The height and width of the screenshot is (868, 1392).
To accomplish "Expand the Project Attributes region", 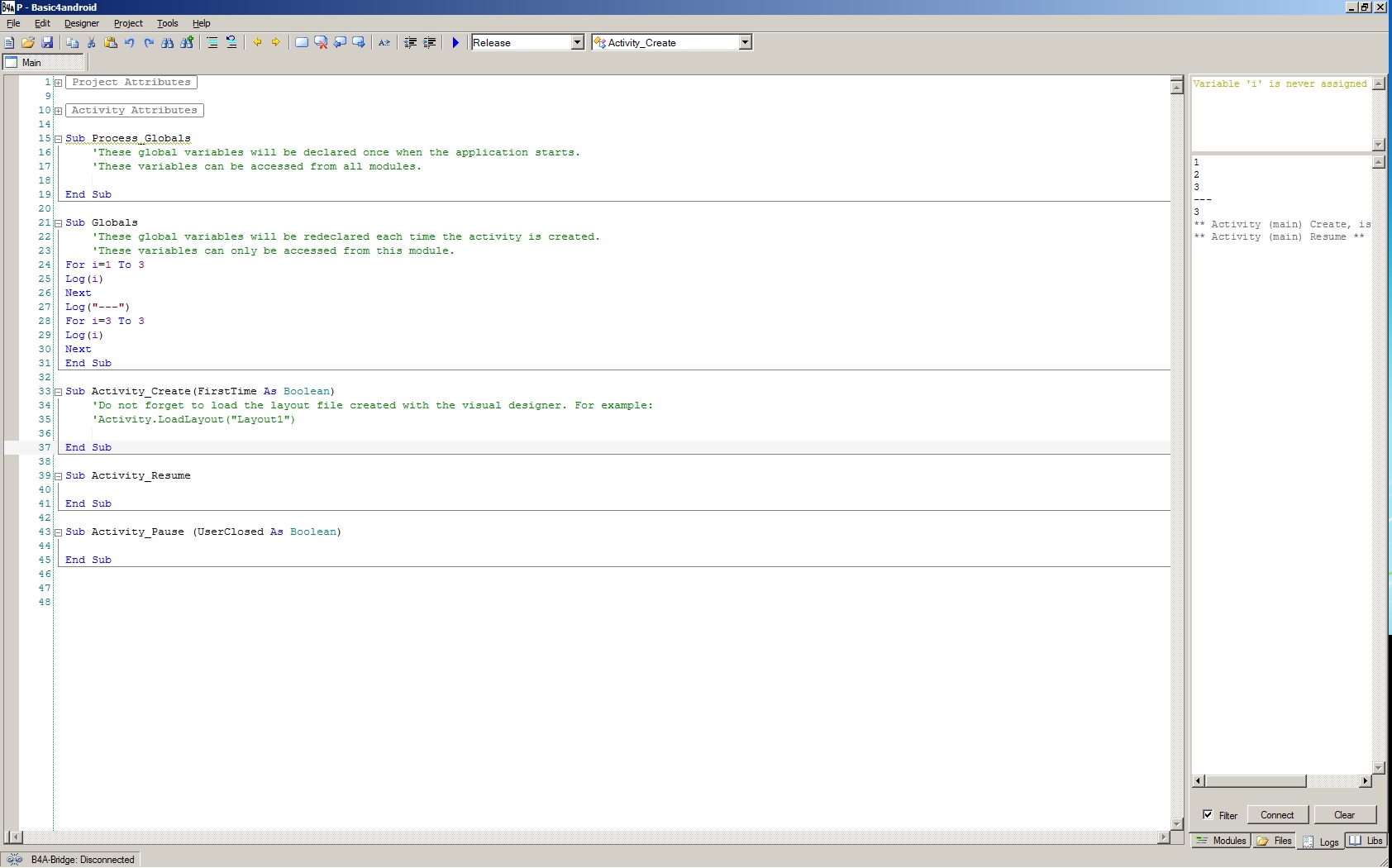I will pos(58,83).
